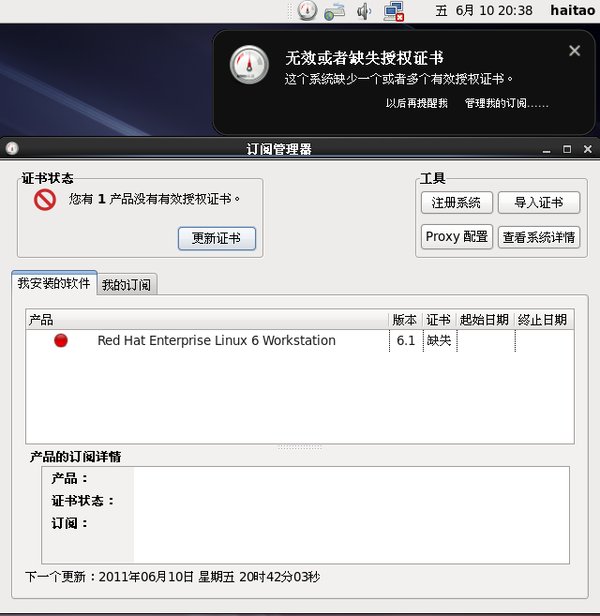The image size is (600, 616).
Task: Click the 导入证书 button
Action: pos(539,203)
